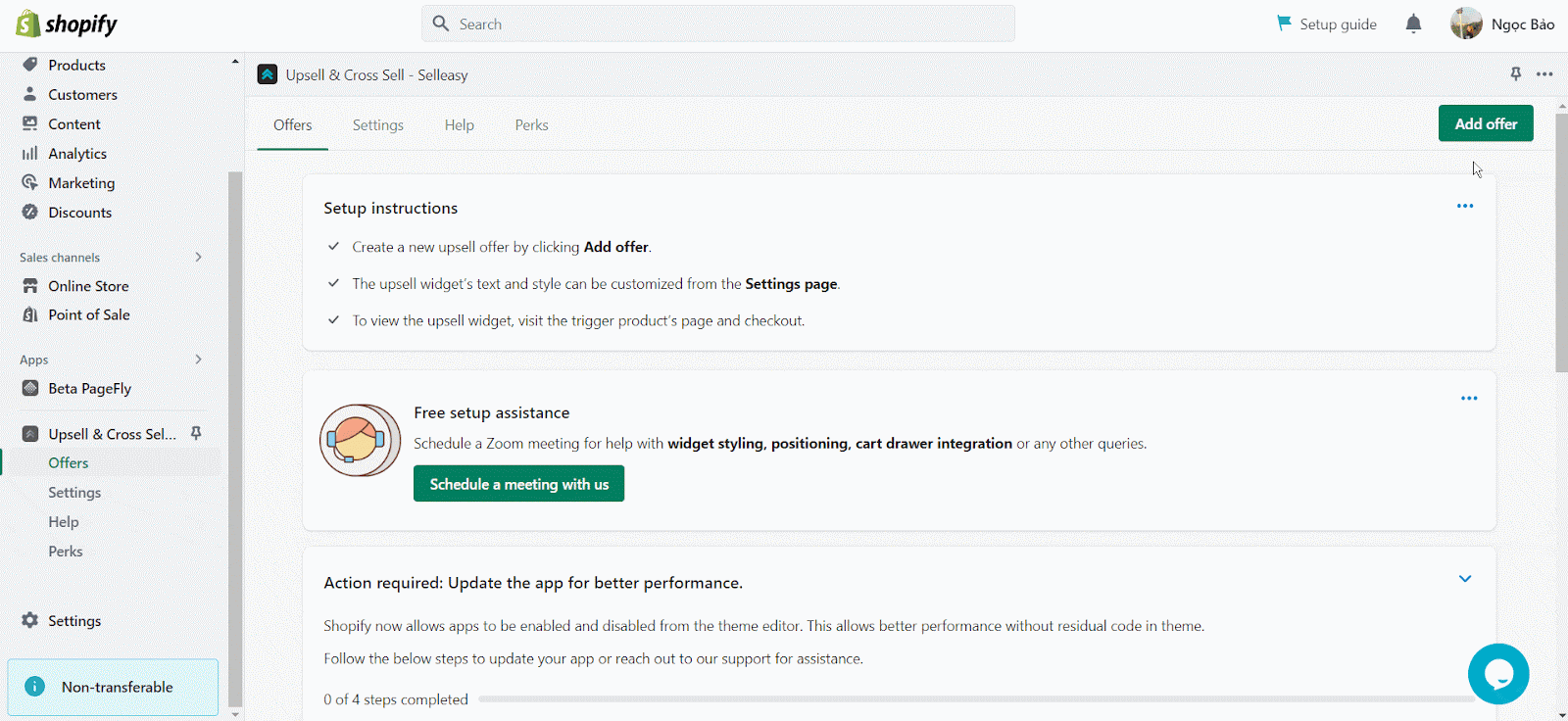Click the main page vertical scrollbar
Viewport: 1568px width, 721px height.
[1561, 245]
